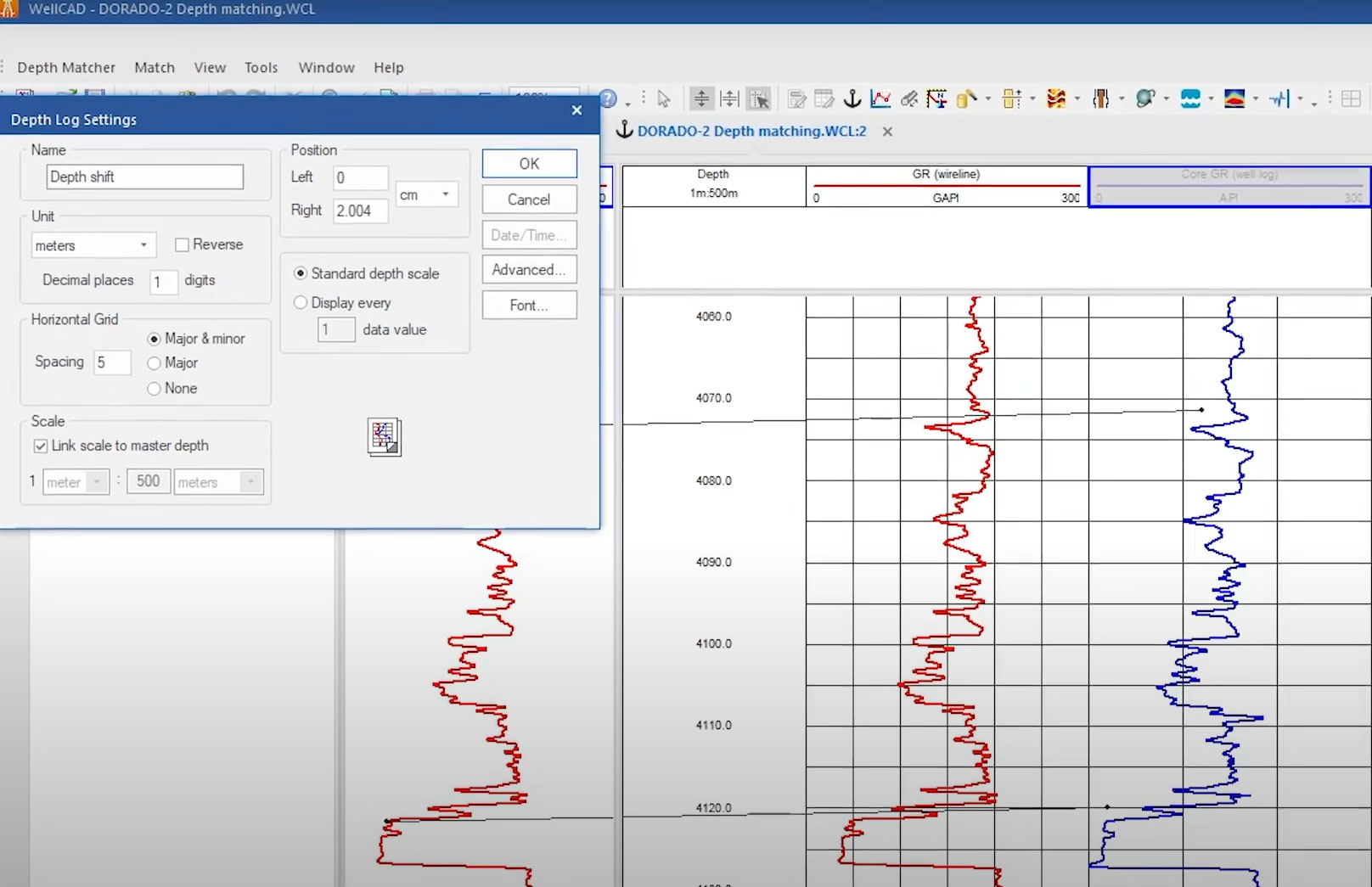
Task: Click the red-blue spectrum toolbar icon
Action: 1234,99
